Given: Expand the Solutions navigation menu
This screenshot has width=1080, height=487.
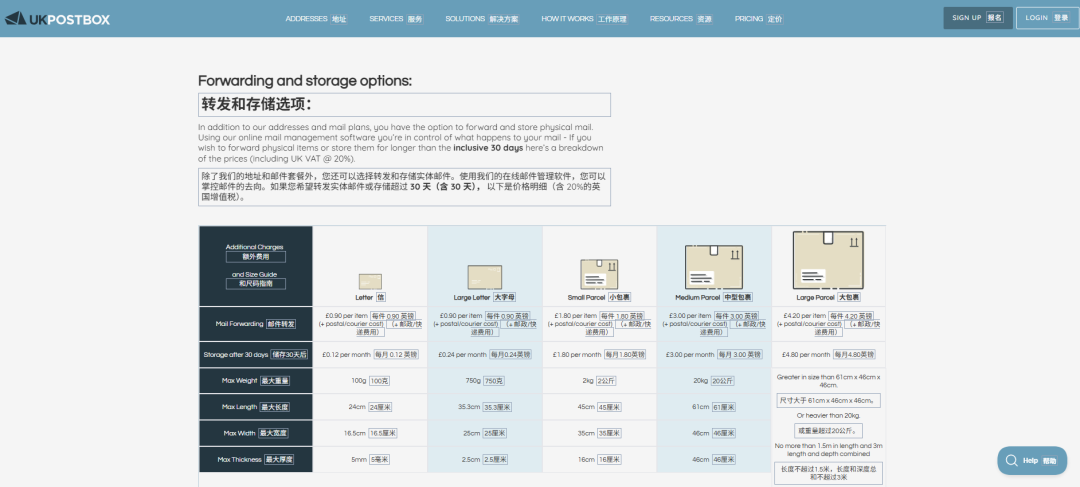Looking at the screenshot, I should pyautogui.click(x=482, y=19).
